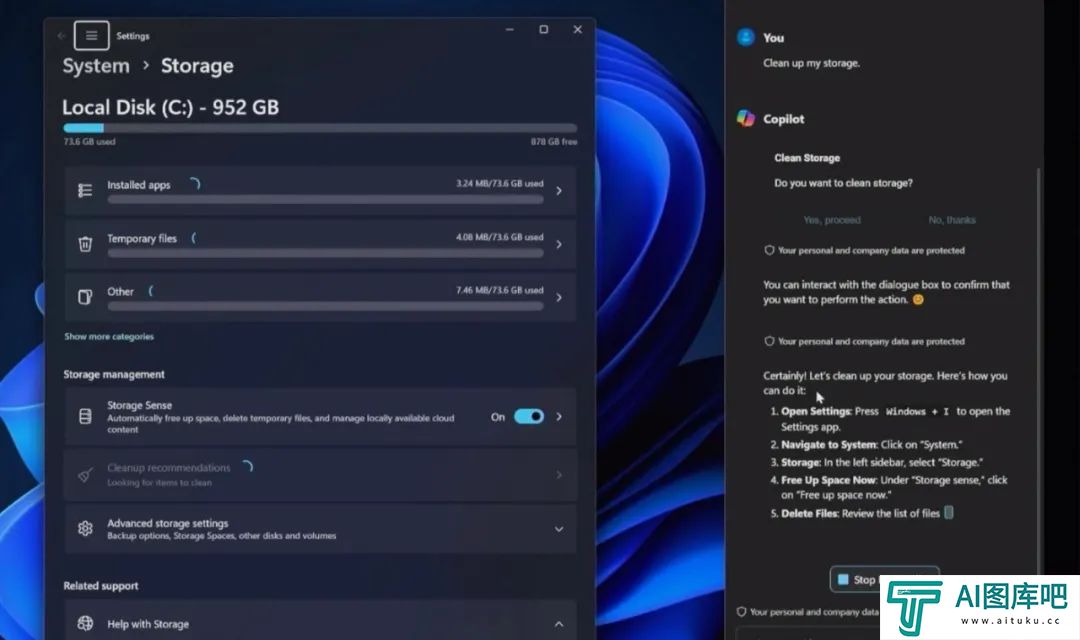Click the '878 GB free' label
Image resolution: width=1080 pixels, height=640 pixels.
[554, 141]
